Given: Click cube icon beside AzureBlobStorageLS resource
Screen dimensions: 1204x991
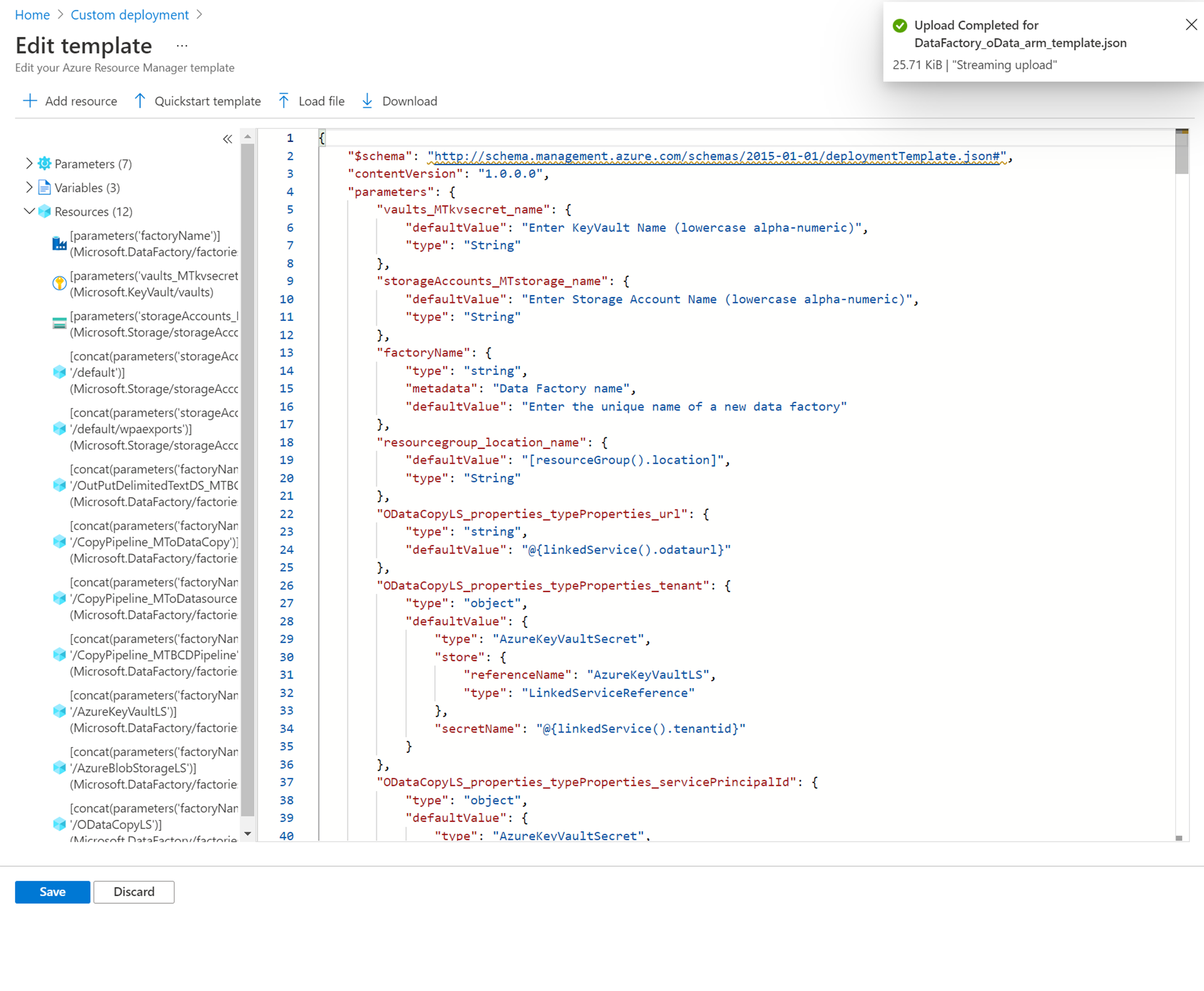Looking at the screenshot, I should (60, 768).
